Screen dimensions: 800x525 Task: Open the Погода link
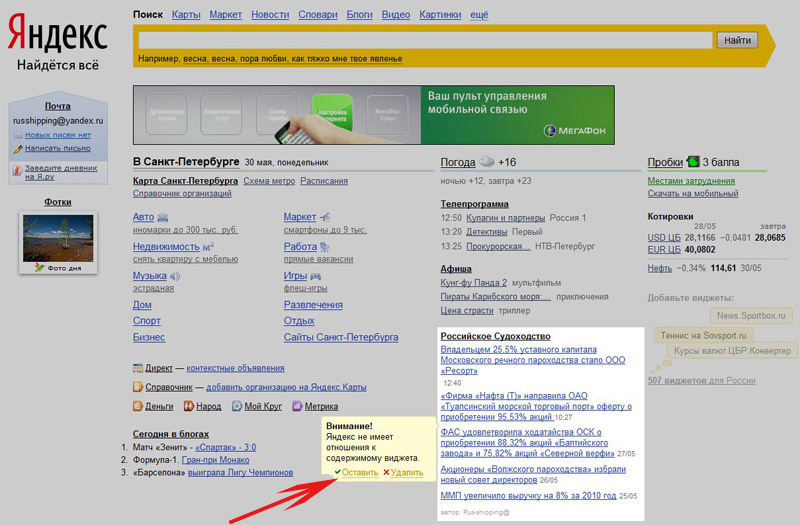(x=458, y=162)
